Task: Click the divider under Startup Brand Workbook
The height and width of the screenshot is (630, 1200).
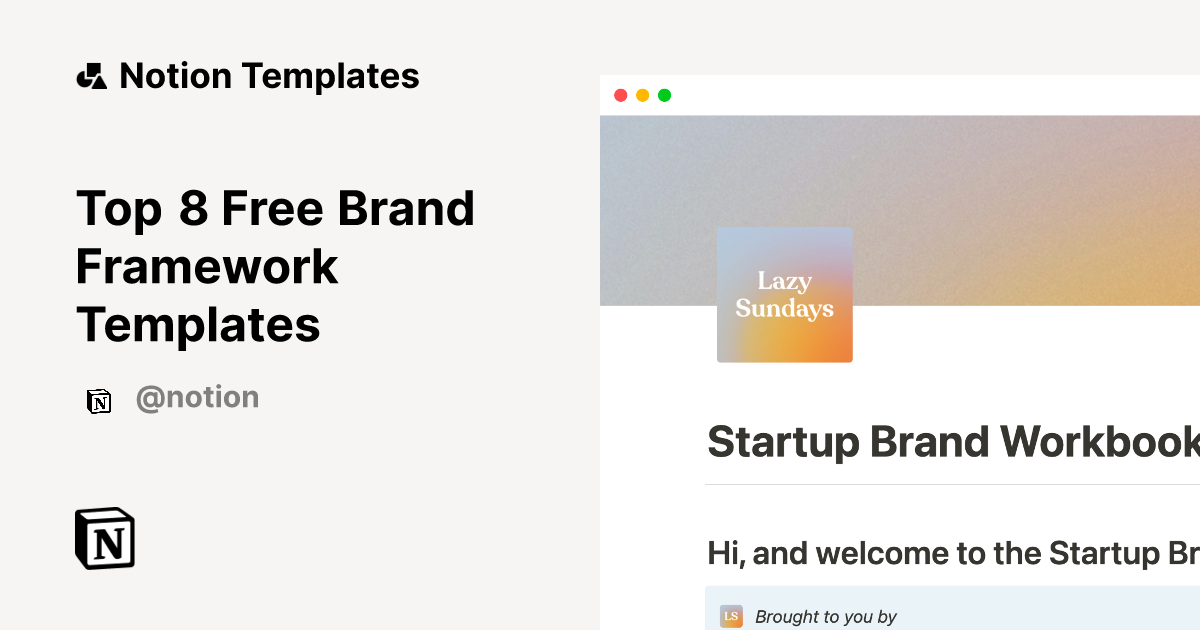Action: pyautogui.click(x=950, y=483)
